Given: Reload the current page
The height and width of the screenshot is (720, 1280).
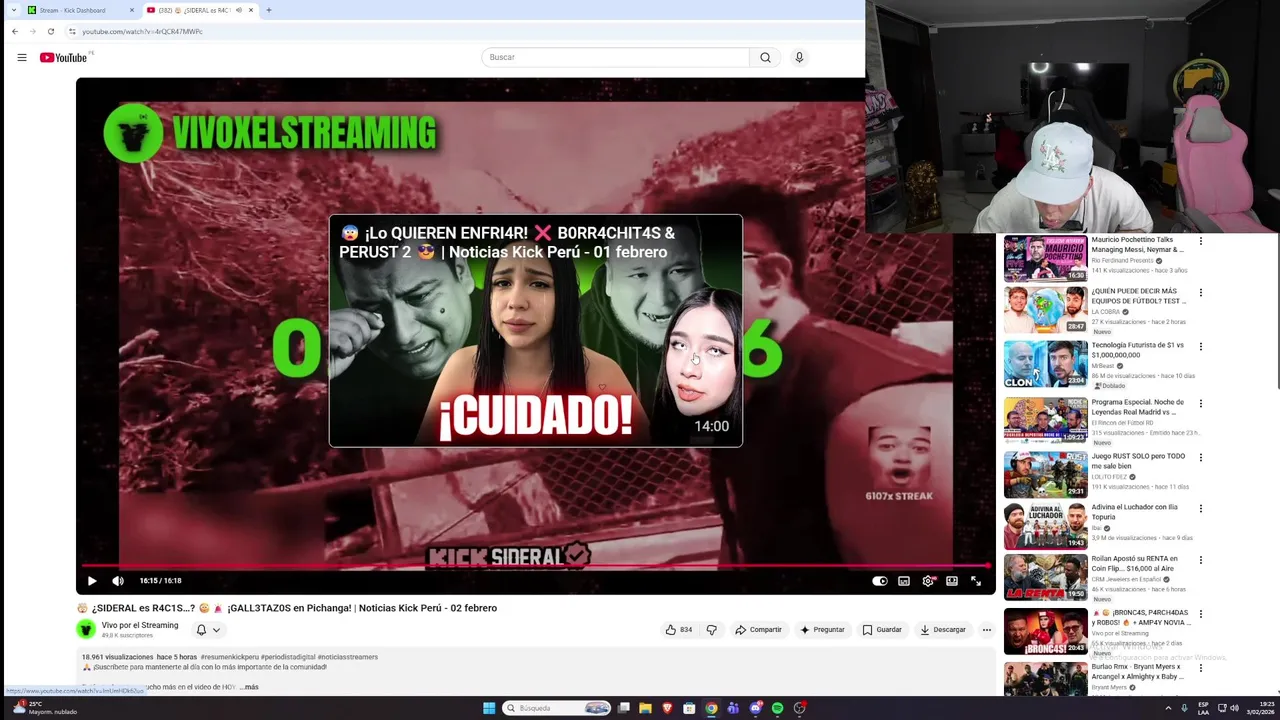Looking at the screenshot, I should (51, 31).
